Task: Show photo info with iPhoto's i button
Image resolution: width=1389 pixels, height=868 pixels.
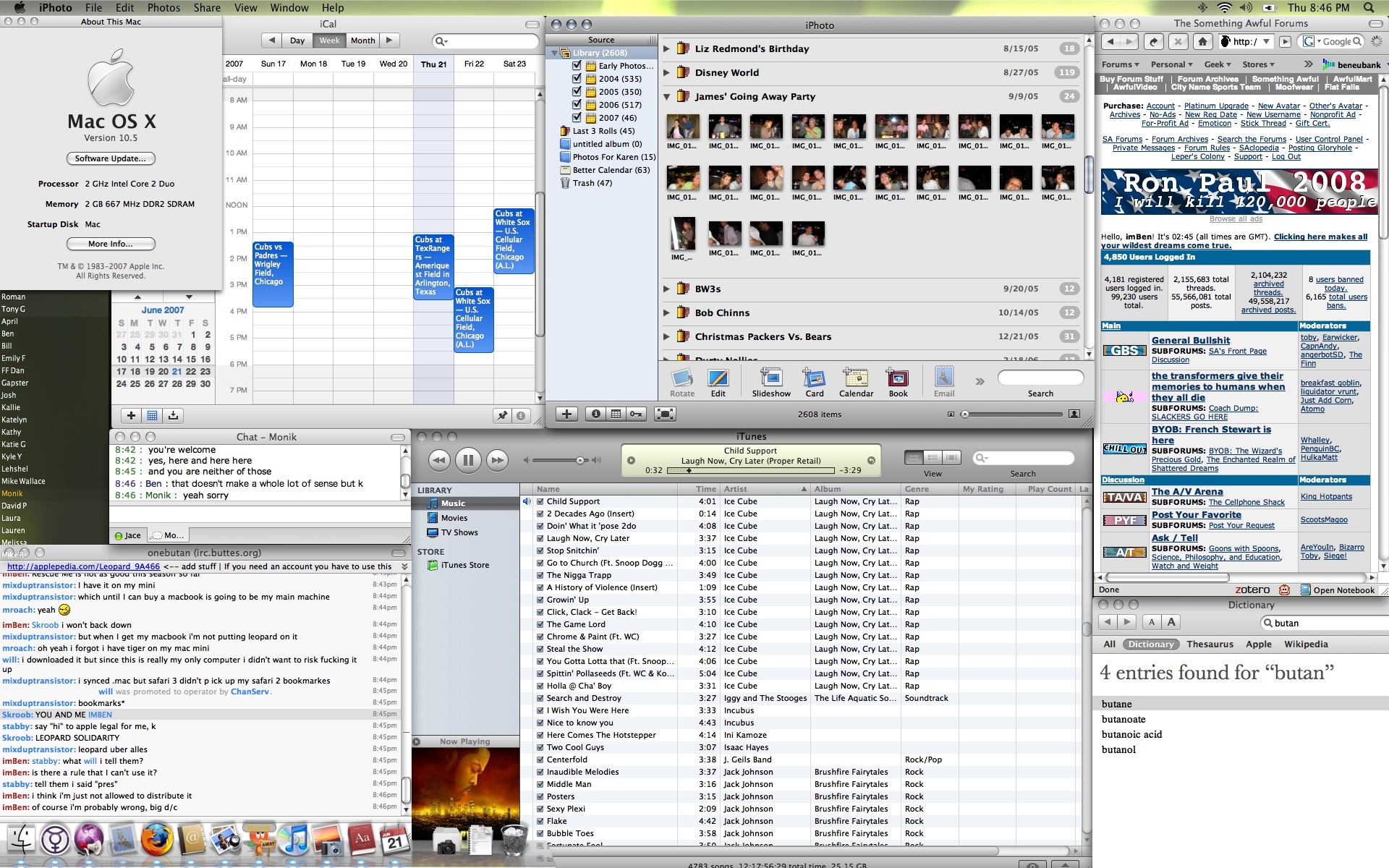Action: point(595,414)
